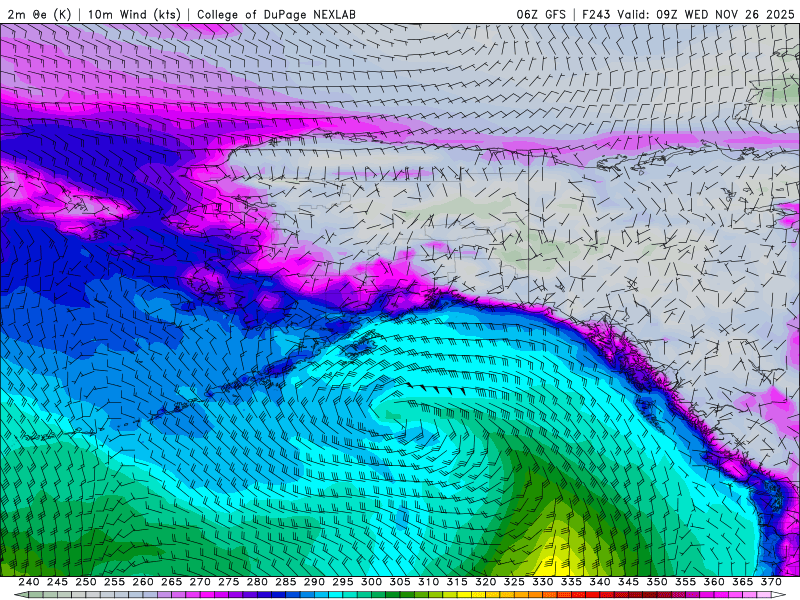Click the 295 legend number
Screen dimensions: 800x600
coord(343,582)
